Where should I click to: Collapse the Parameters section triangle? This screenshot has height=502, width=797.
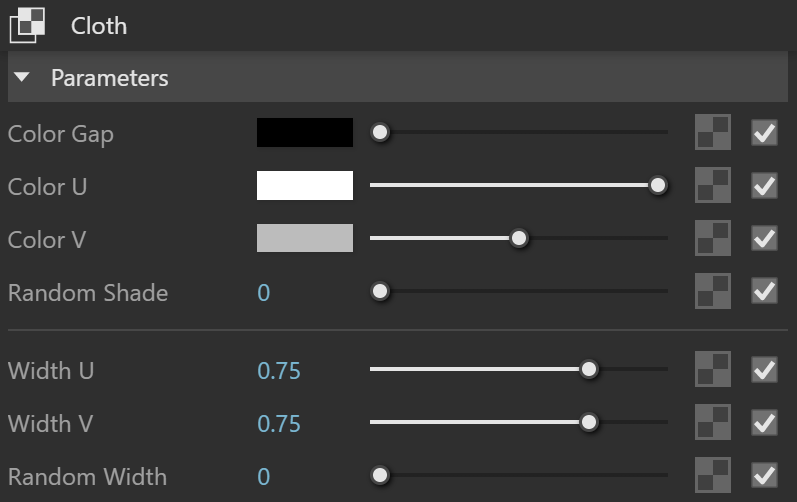coord(22,77)
